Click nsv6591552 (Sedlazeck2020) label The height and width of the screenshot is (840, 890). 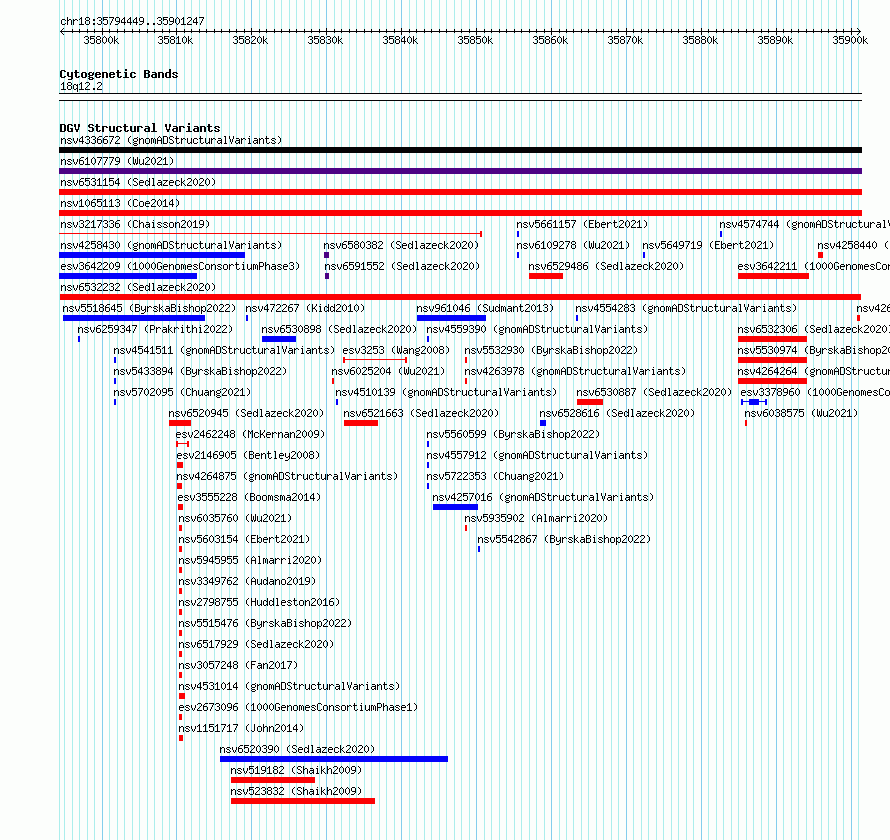click(x=402, y=266)
